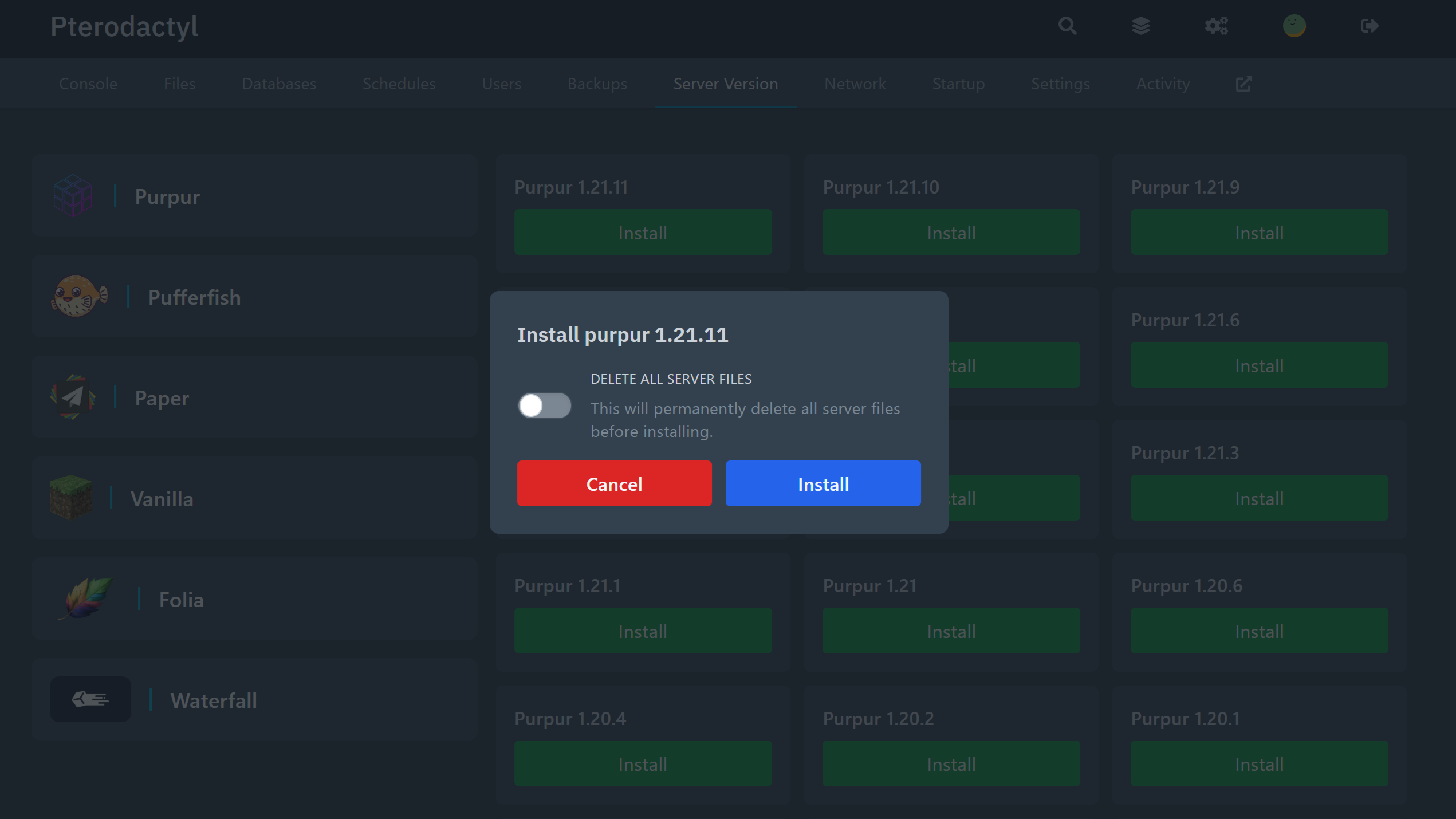The image size is (1456, 819).
Task: Install Purpur 1.21.3
Action: pos(1260,498)
